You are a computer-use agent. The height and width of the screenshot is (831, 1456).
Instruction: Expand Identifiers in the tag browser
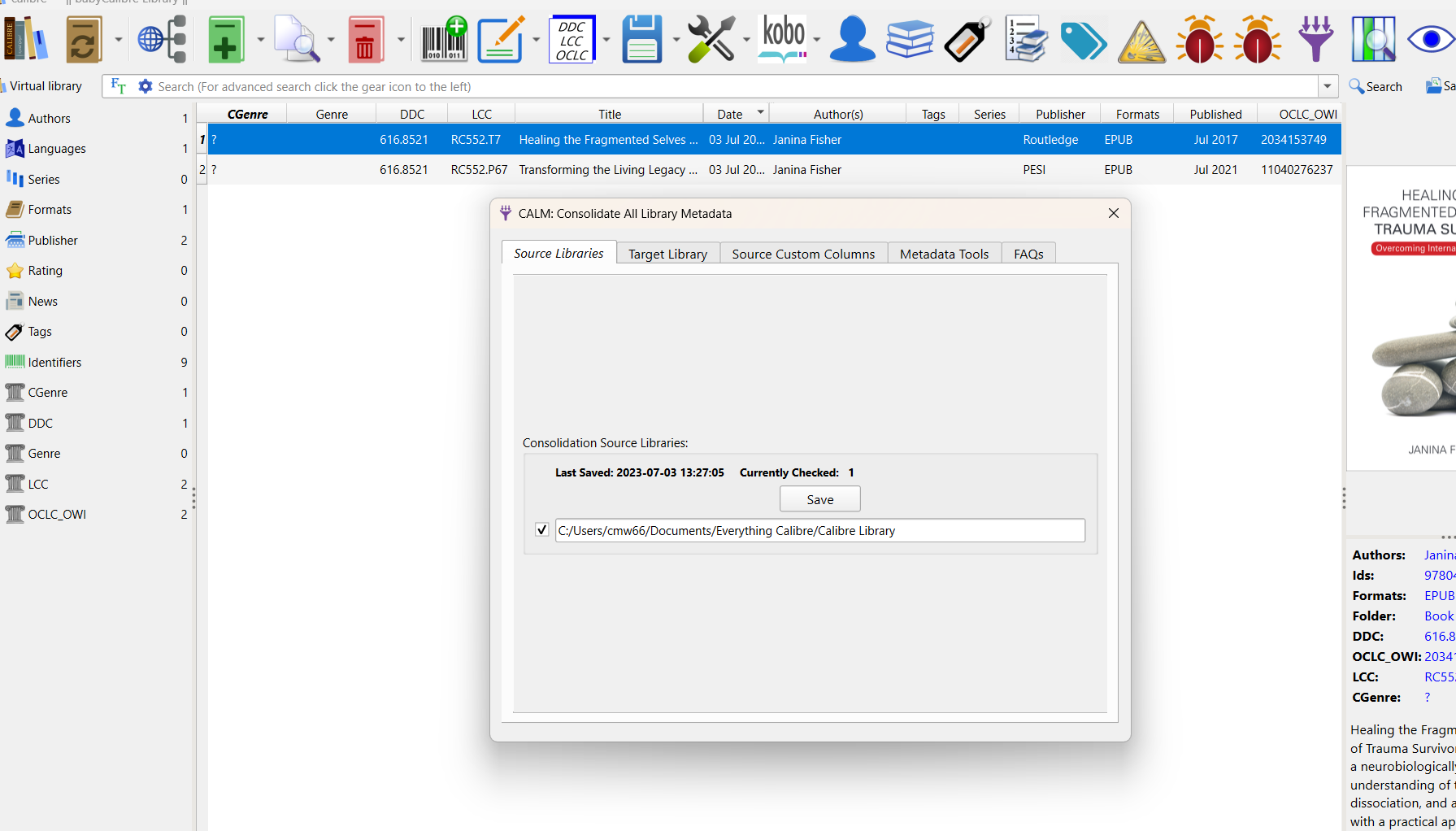click(54, 362)
